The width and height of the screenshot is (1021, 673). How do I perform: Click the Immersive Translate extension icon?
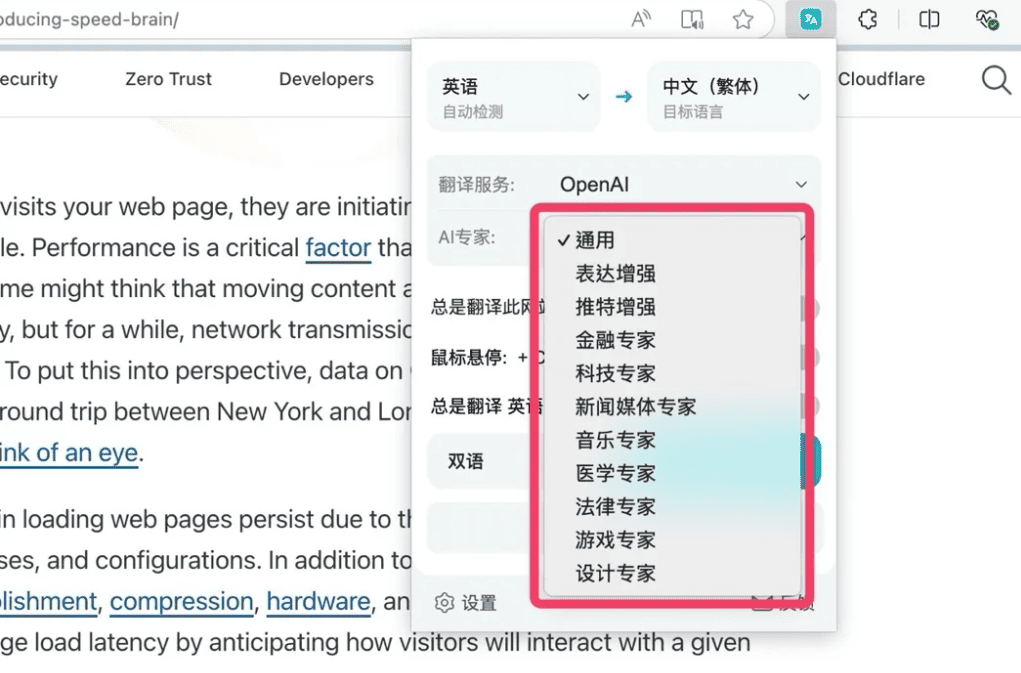tap(811, 19)
